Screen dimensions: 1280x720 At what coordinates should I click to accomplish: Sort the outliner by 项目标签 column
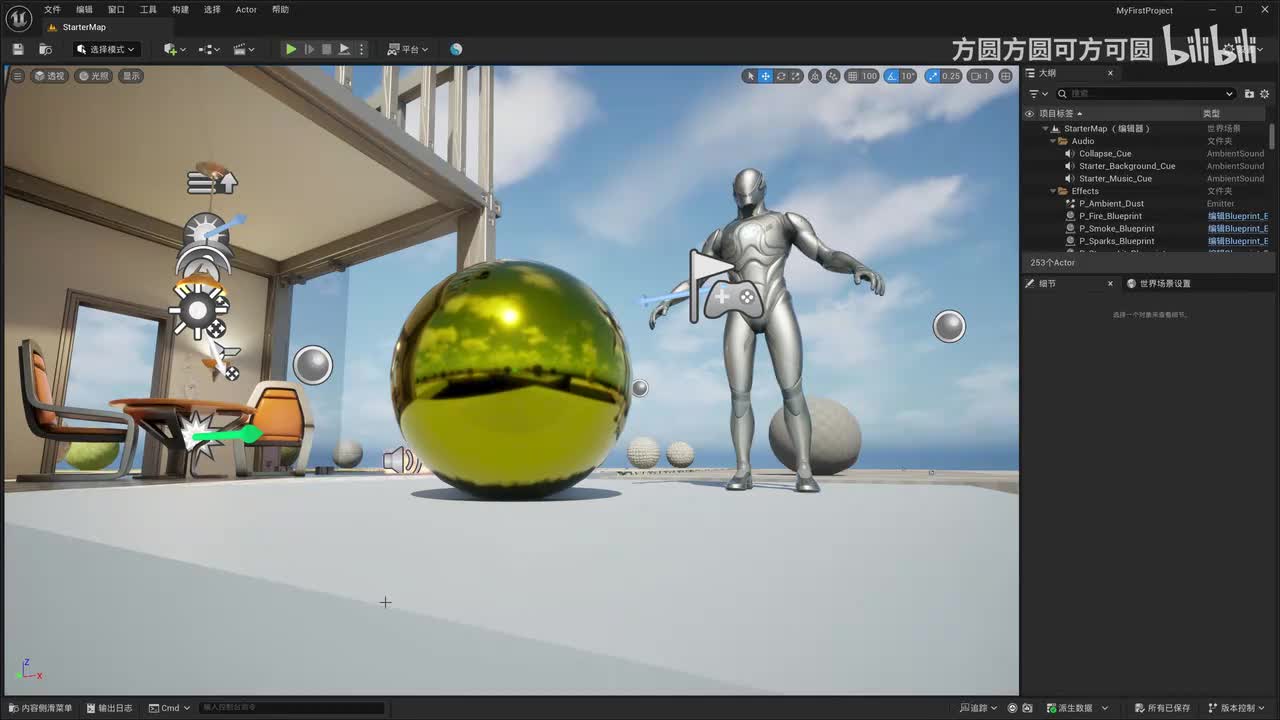[1060, 114]
